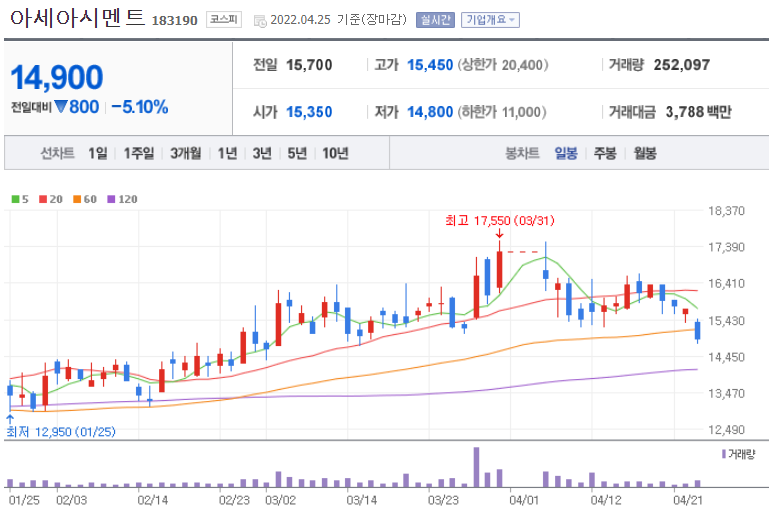Switch to 일봉 daily candle chart

566,154
